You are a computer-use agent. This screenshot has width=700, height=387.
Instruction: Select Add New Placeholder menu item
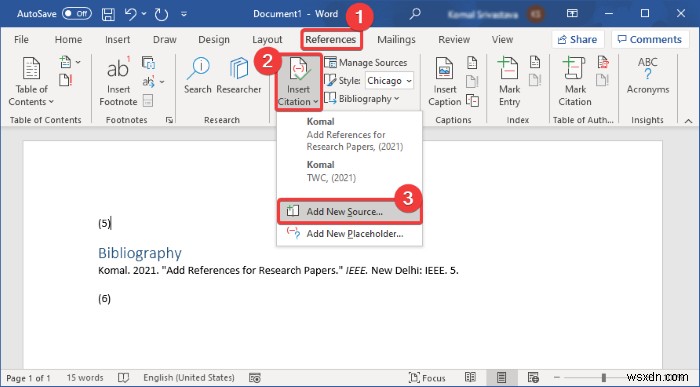click(x=349, y=233)
